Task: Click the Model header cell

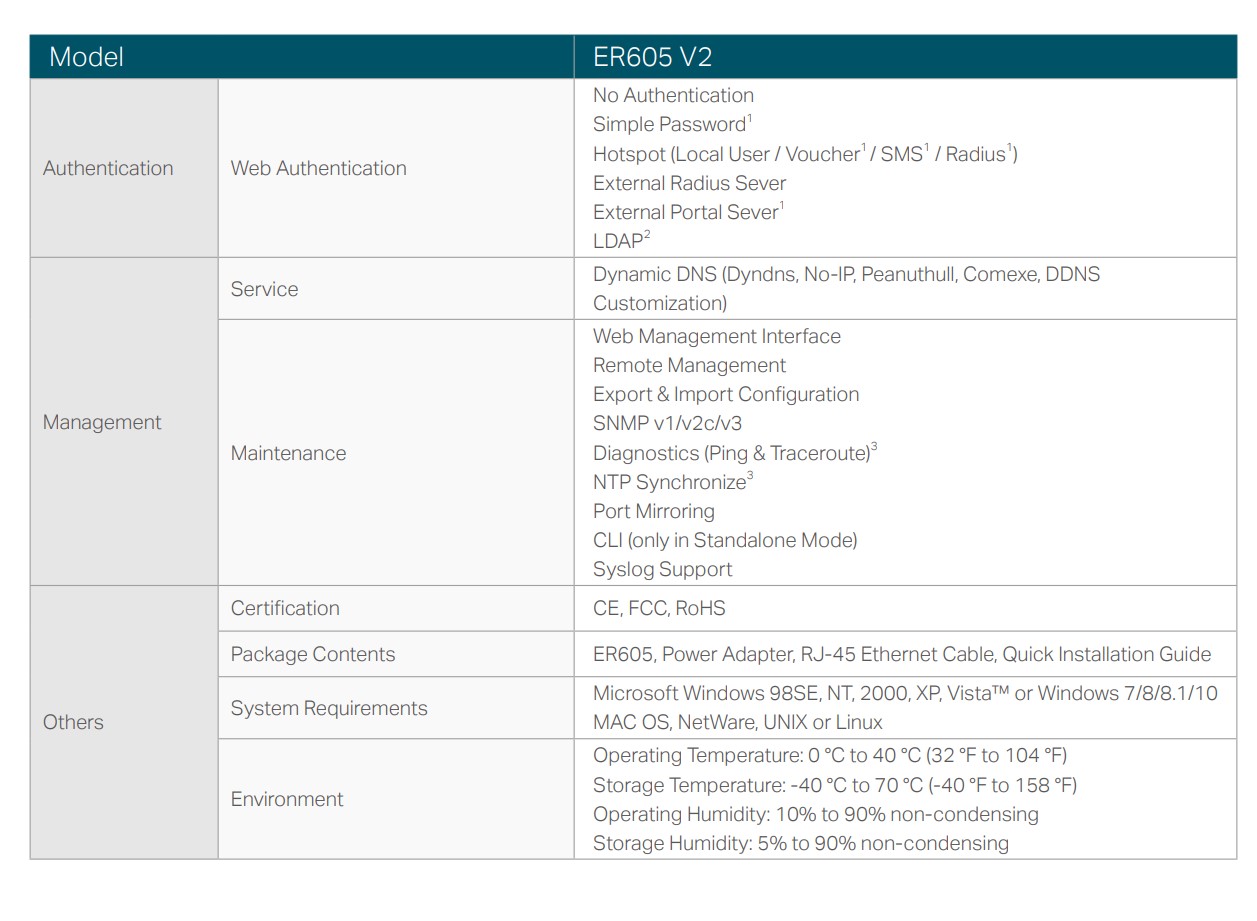Action: click(x=87, y=57)
